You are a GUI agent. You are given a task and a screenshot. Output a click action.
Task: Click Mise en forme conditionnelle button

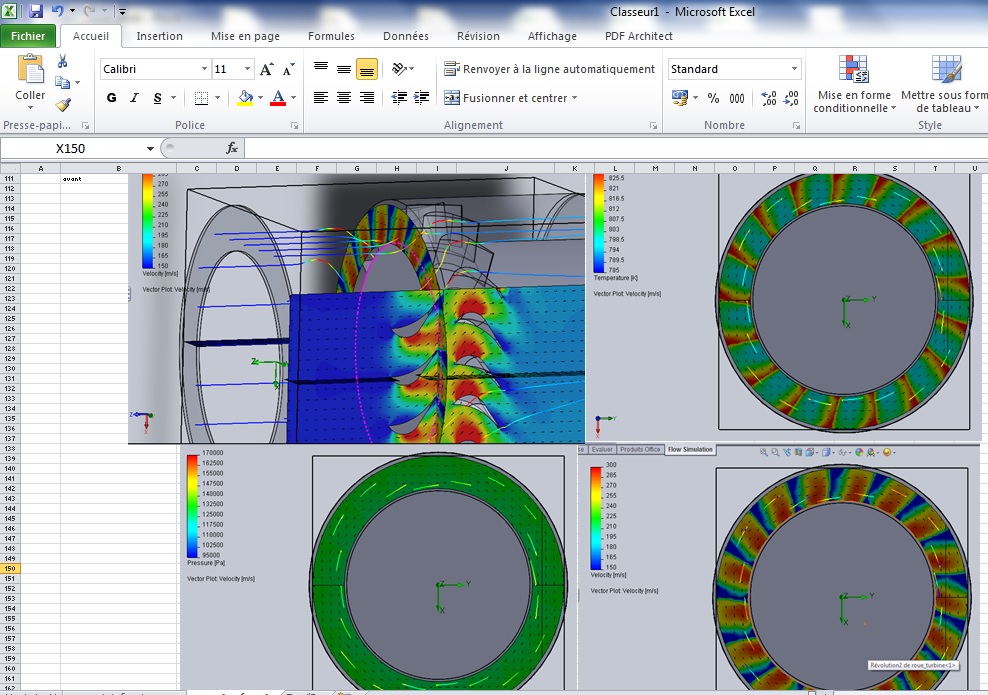tap(853, 85)
